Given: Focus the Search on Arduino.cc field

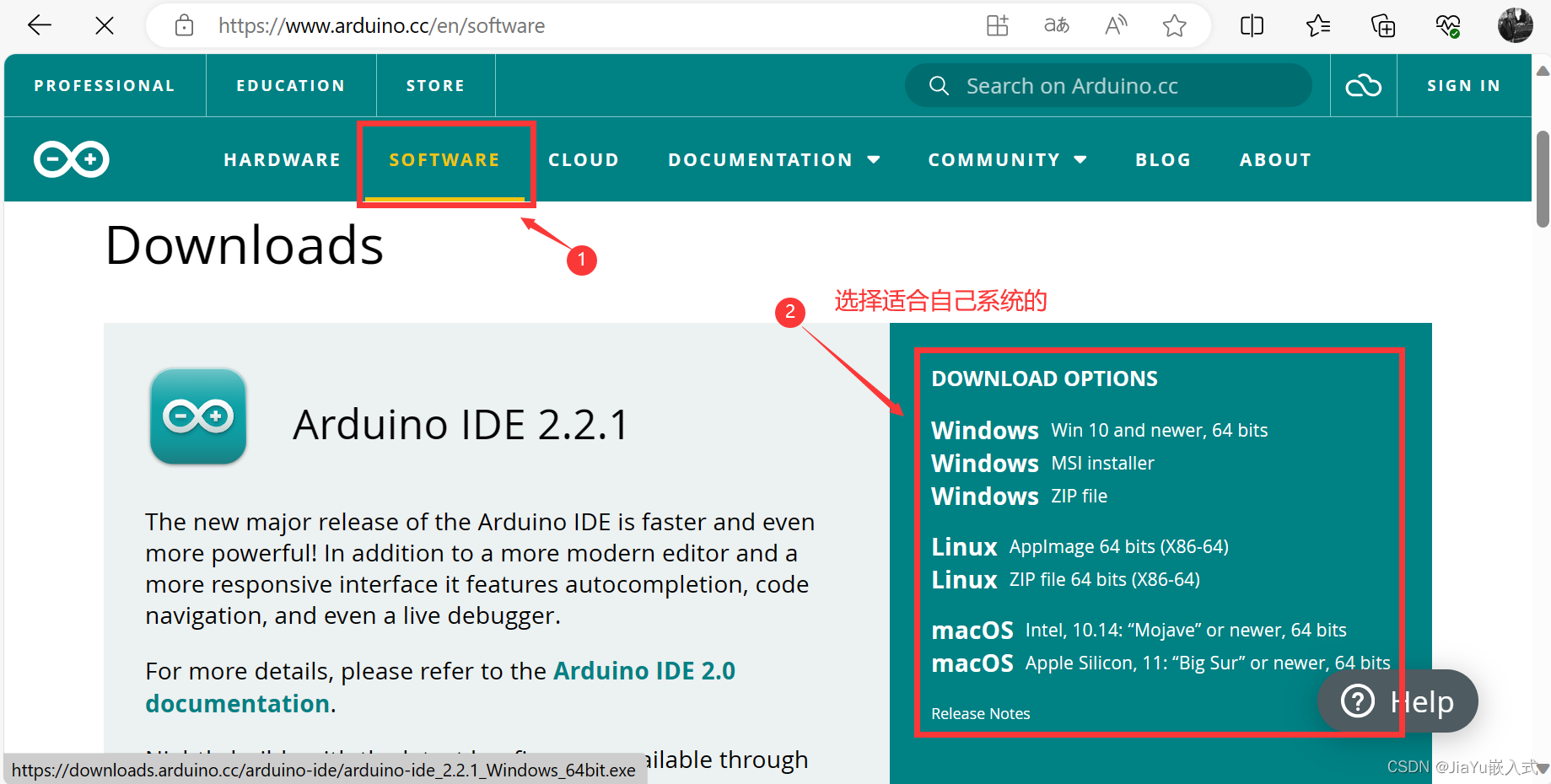Looking at the screenshot, I should 1108,85.
